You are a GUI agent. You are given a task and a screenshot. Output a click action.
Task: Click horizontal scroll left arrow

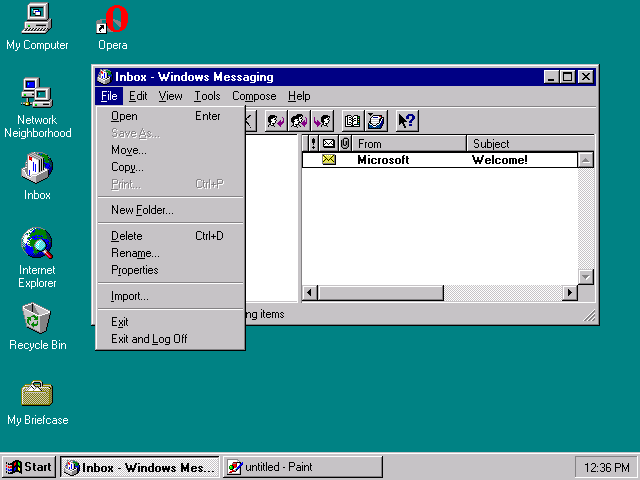310,293
